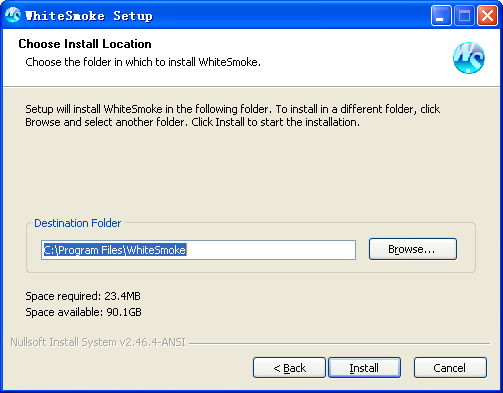Close the WhiteSmoke Setup window
This screenshot has height=393, width=503.
[487, 15]
